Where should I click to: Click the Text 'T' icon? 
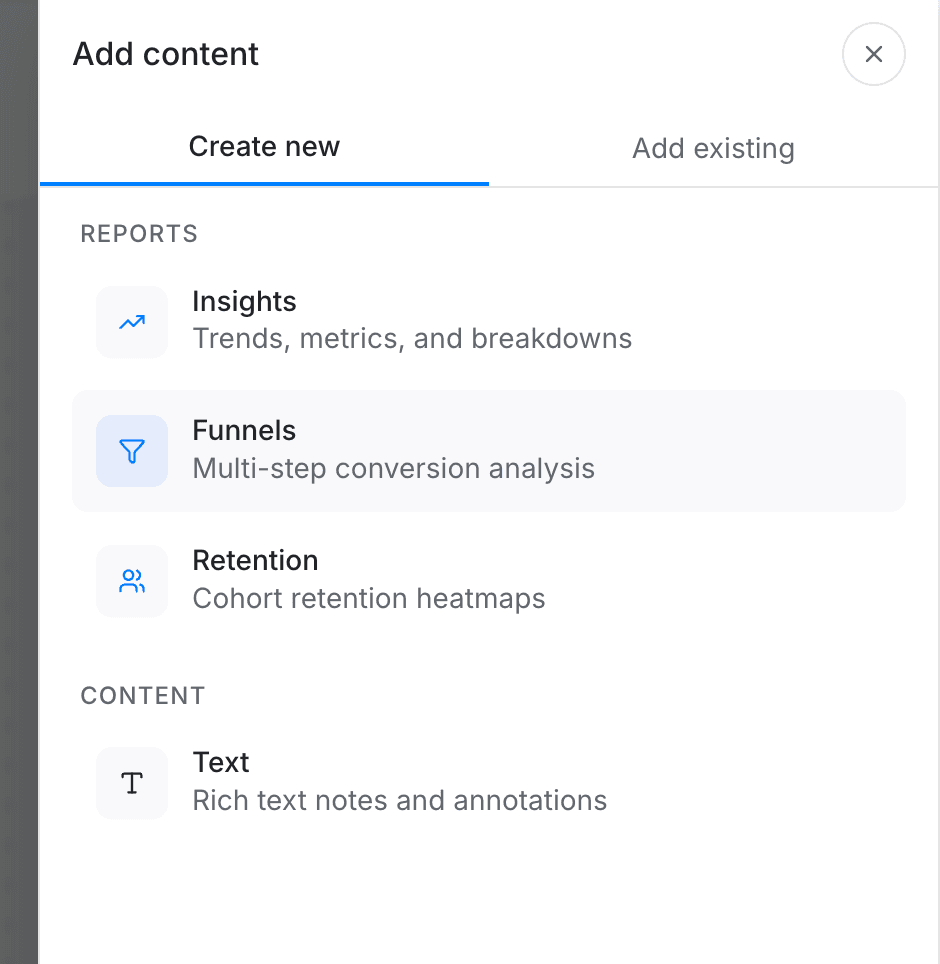(132, 783)
